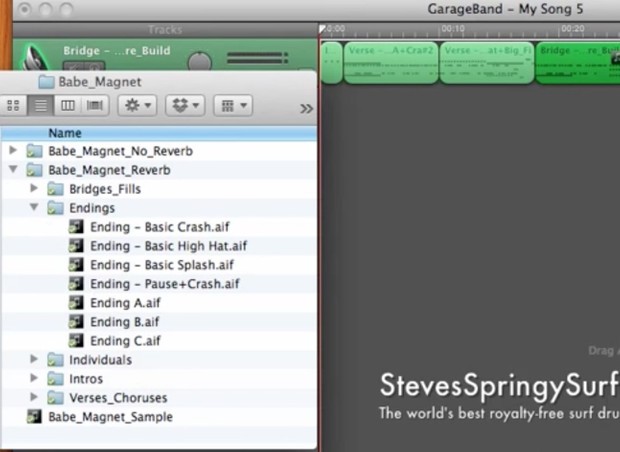Switch Finder to list view

[40, 105]
